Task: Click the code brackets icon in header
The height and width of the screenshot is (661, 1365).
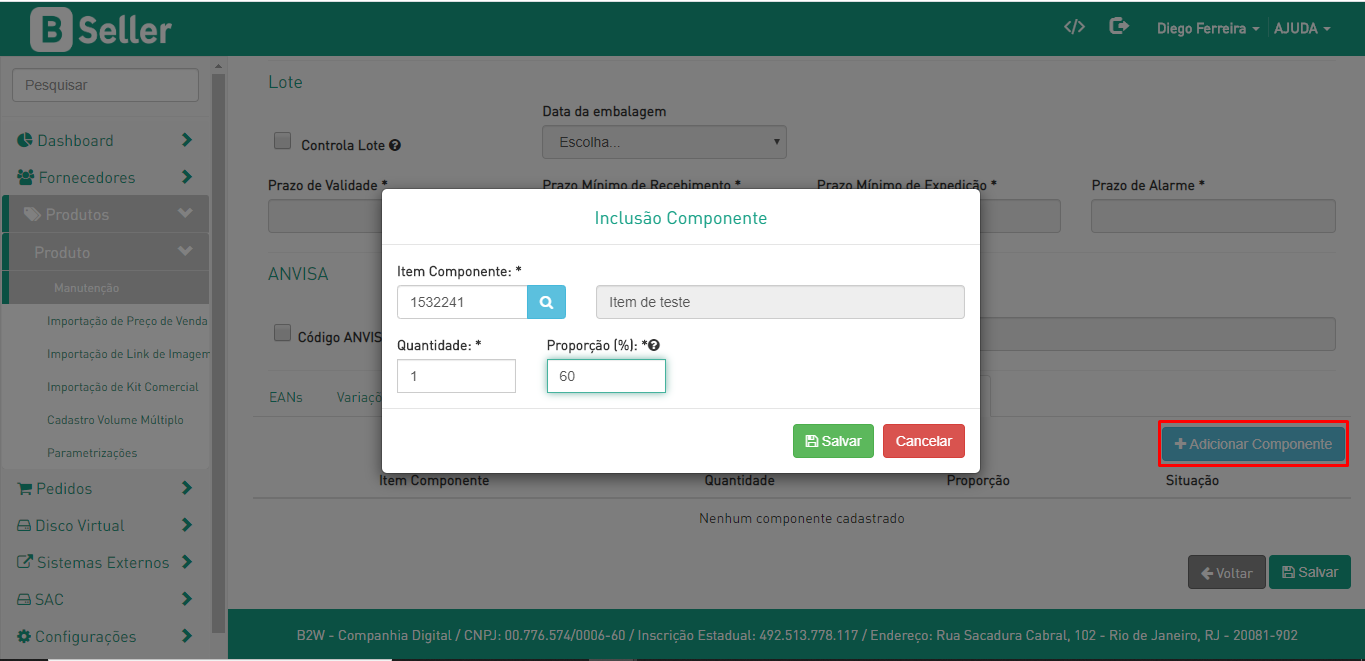Action: [1074, 27]
